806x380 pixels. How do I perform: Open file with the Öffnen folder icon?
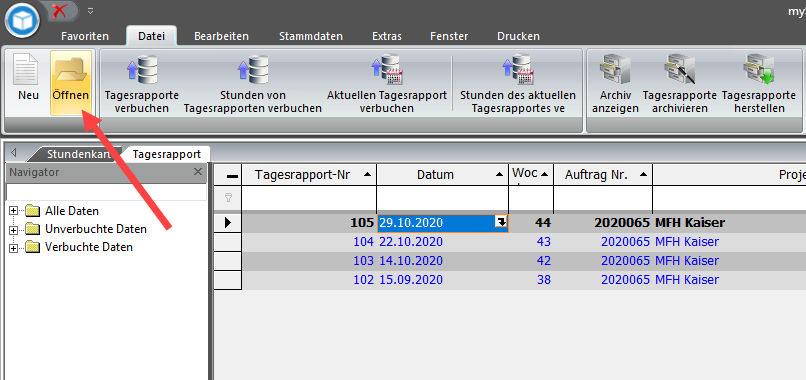point(71,69)
